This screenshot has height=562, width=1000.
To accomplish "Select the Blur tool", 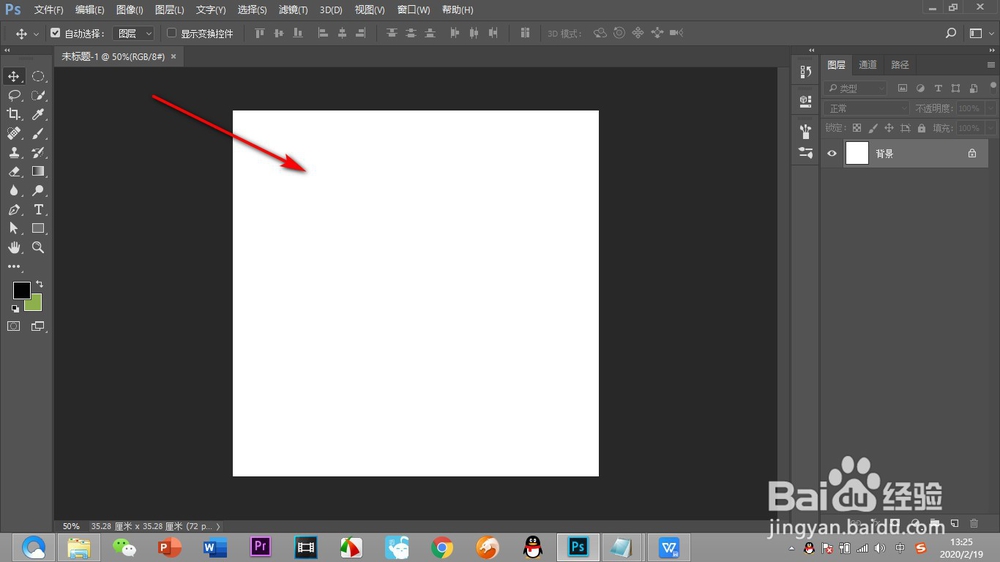I will 13,190.
